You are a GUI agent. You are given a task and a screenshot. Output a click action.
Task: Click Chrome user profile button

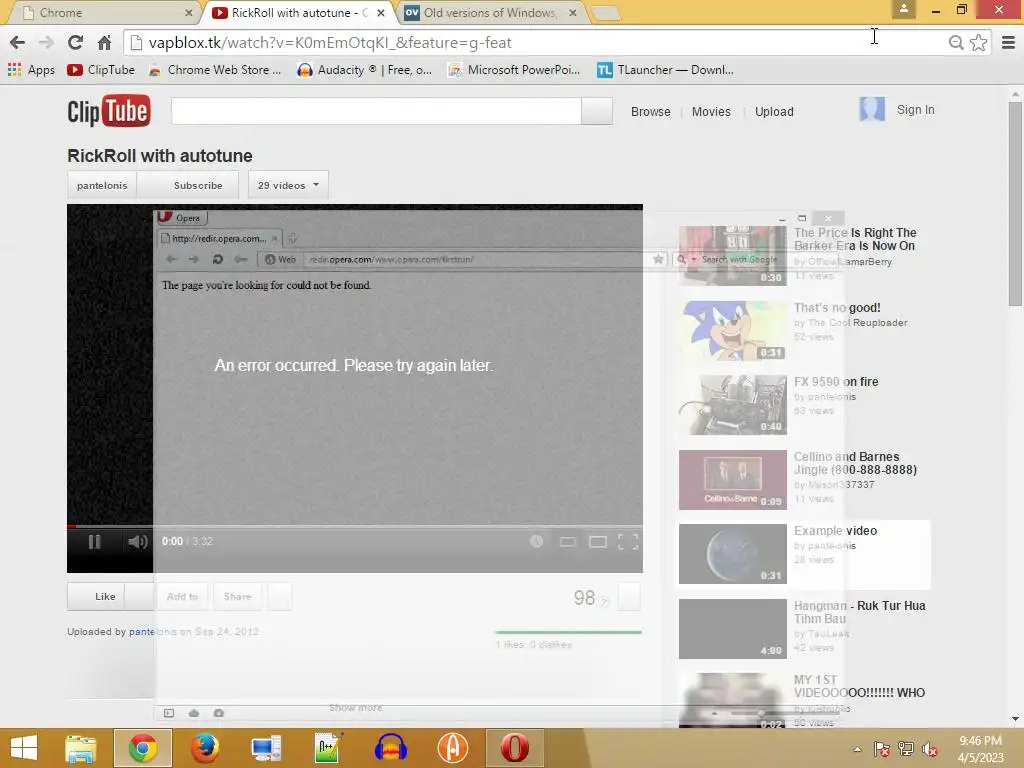904,9
